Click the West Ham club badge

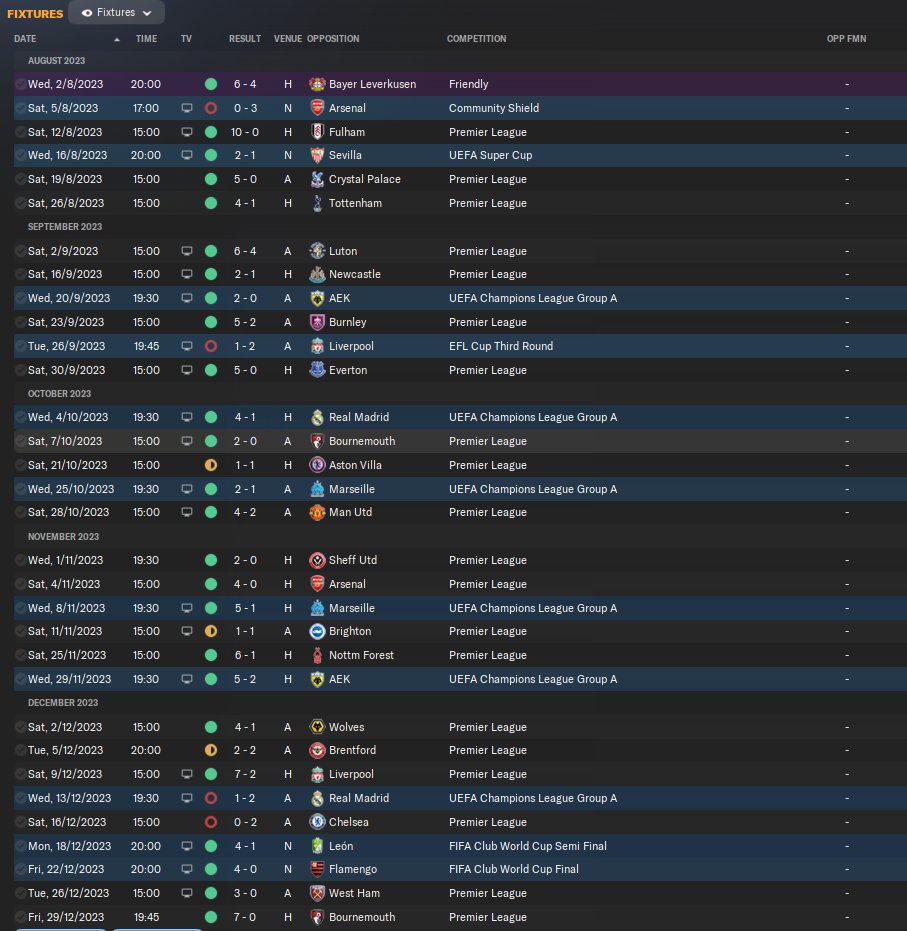(x=318, y=893)
